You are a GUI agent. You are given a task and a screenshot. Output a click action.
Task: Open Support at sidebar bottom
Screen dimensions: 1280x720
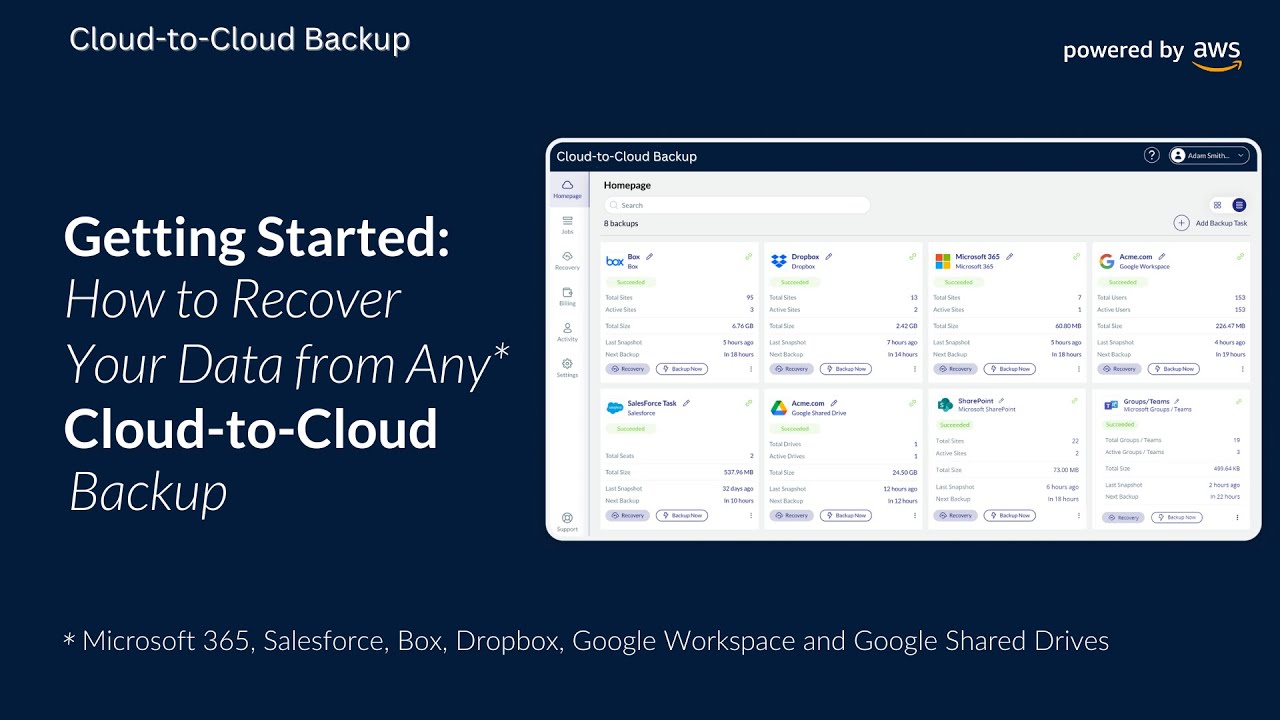pyautogui.click(x=567, y=522)
